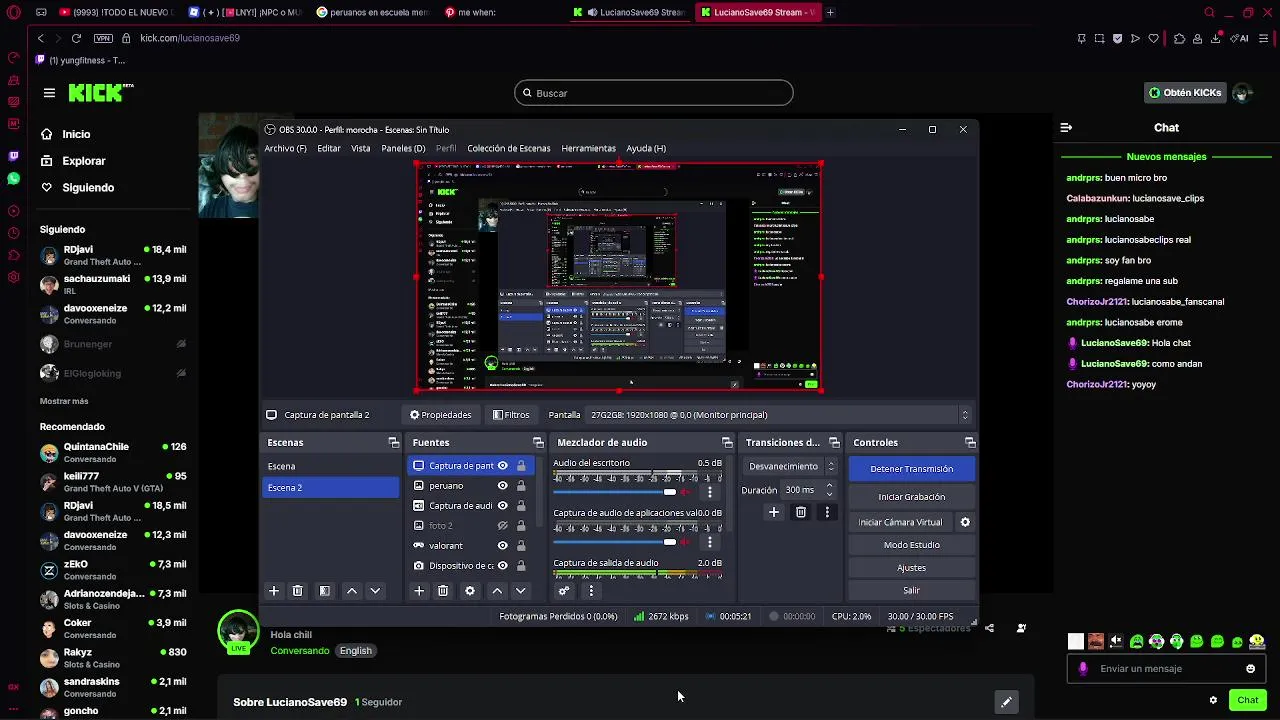
Task: Open Herramientas menu in OBS
Action: (x=588, y=148)
